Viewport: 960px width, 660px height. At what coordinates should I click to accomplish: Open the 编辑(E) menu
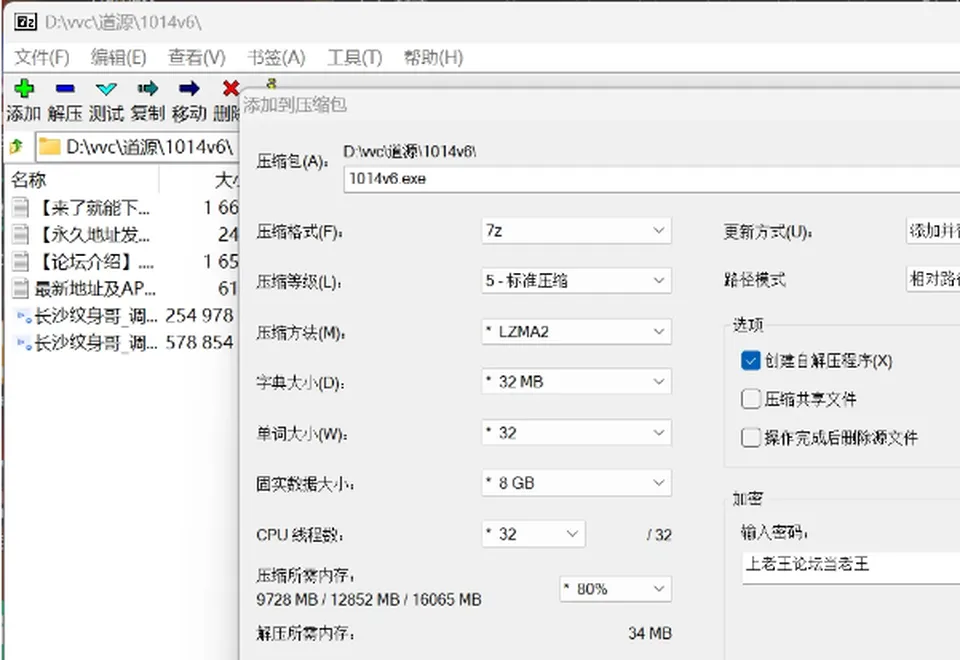(119, 58)
